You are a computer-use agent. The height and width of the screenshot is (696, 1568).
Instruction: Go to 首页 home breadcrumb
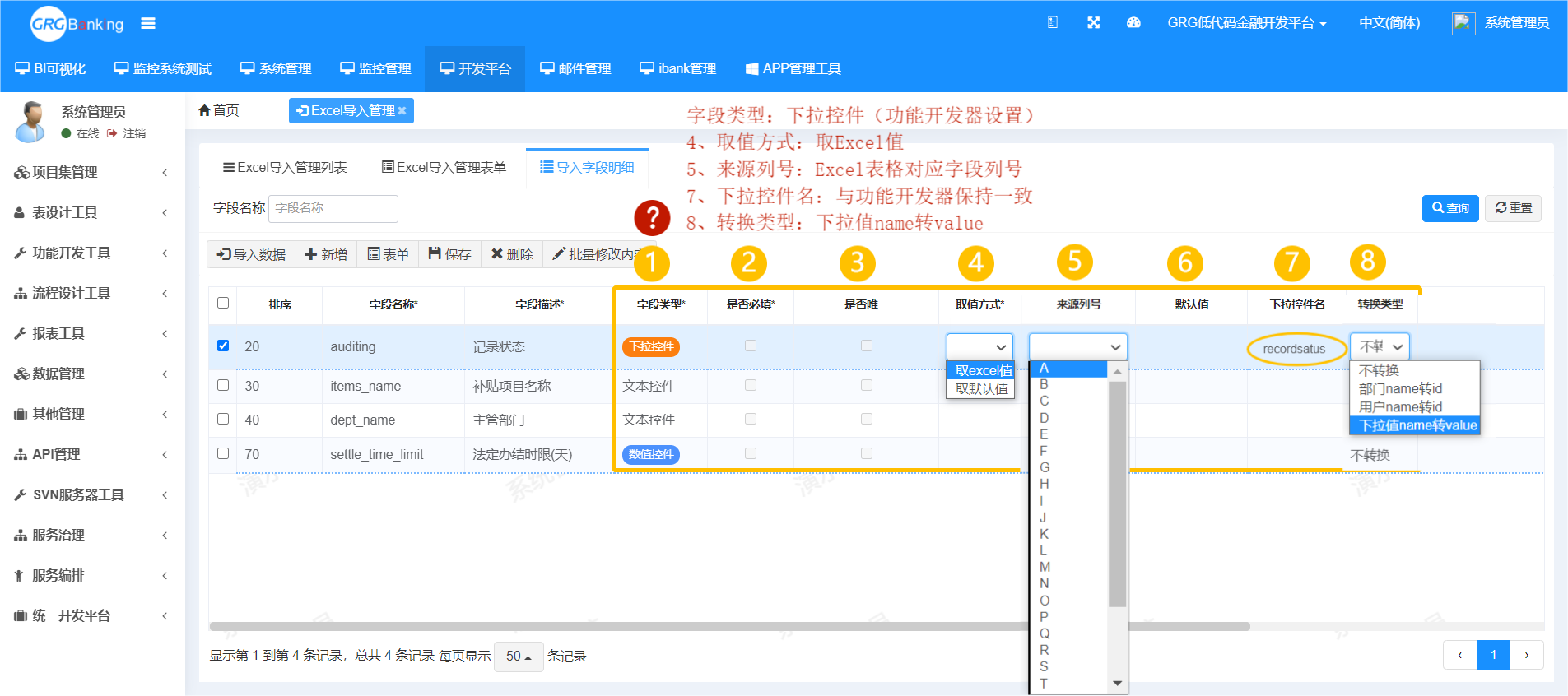(219, 110)
